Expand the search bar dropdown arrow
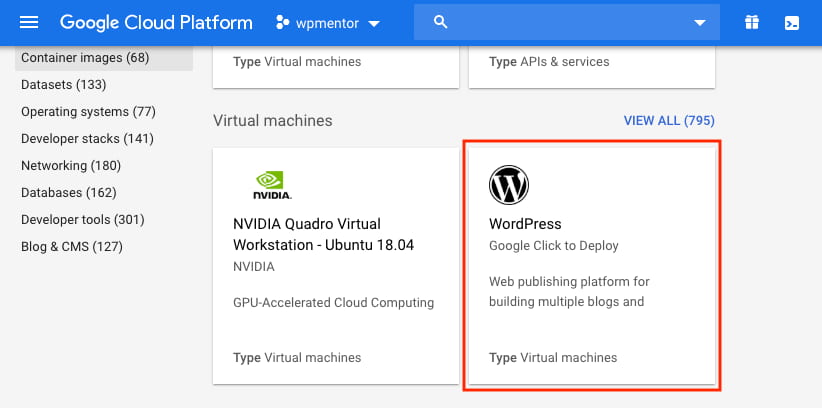The image size is (822, 408). tap(699, 23)
